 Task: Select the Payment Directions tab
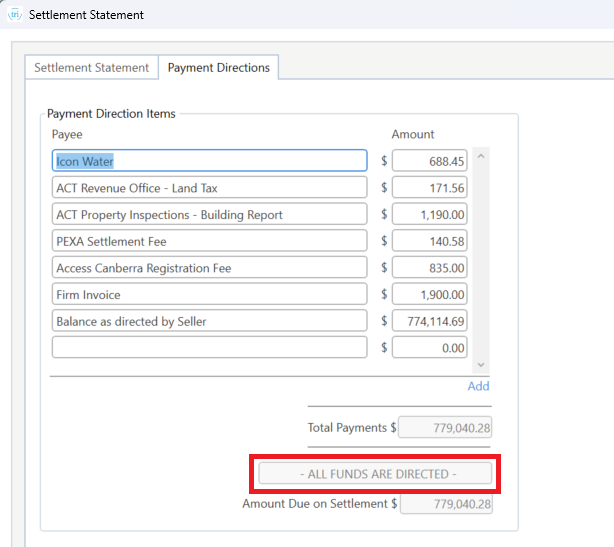tap(218, 68)
